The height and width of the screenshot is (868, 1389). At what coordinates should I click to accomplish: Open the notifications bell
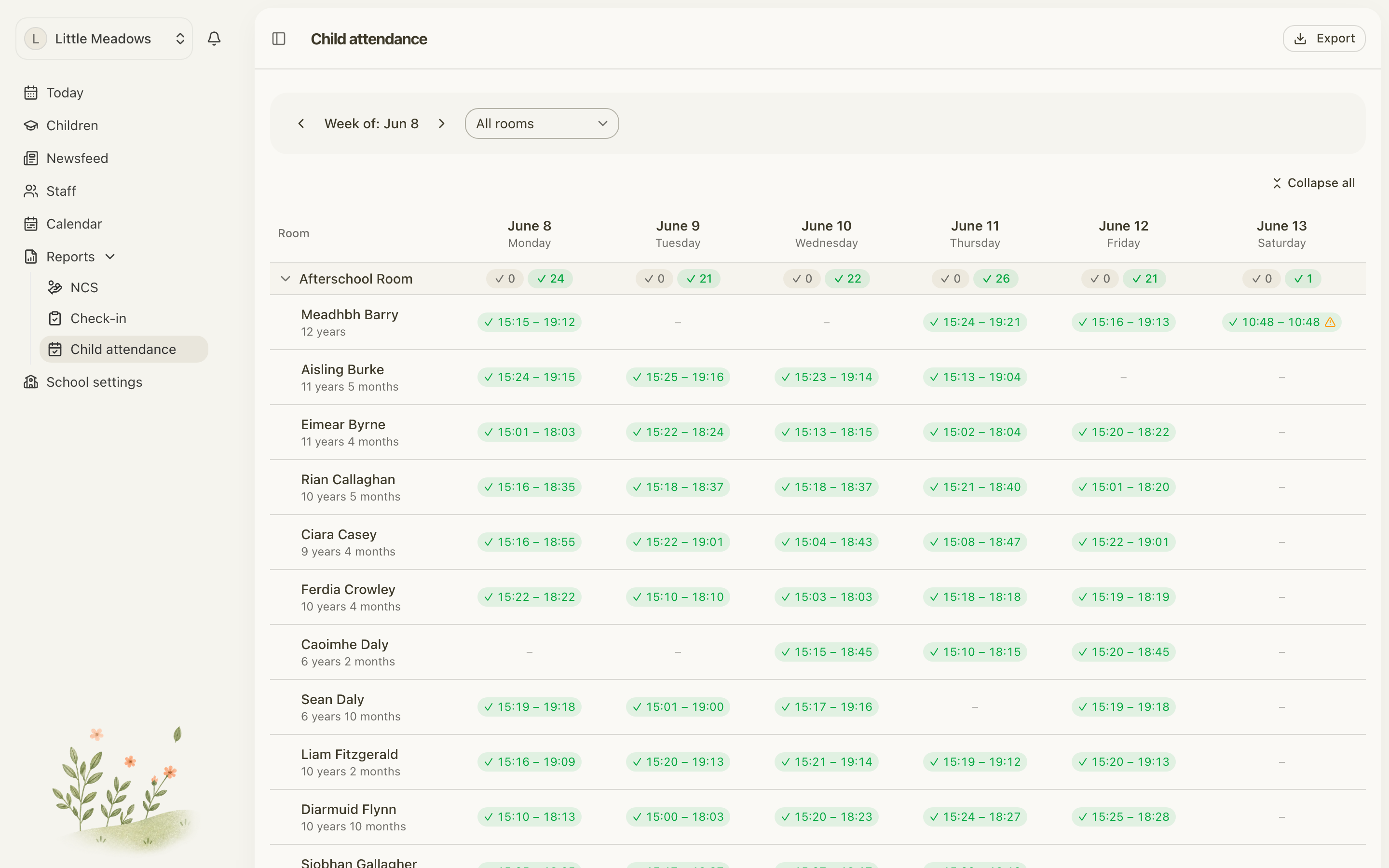coord(214,39)
